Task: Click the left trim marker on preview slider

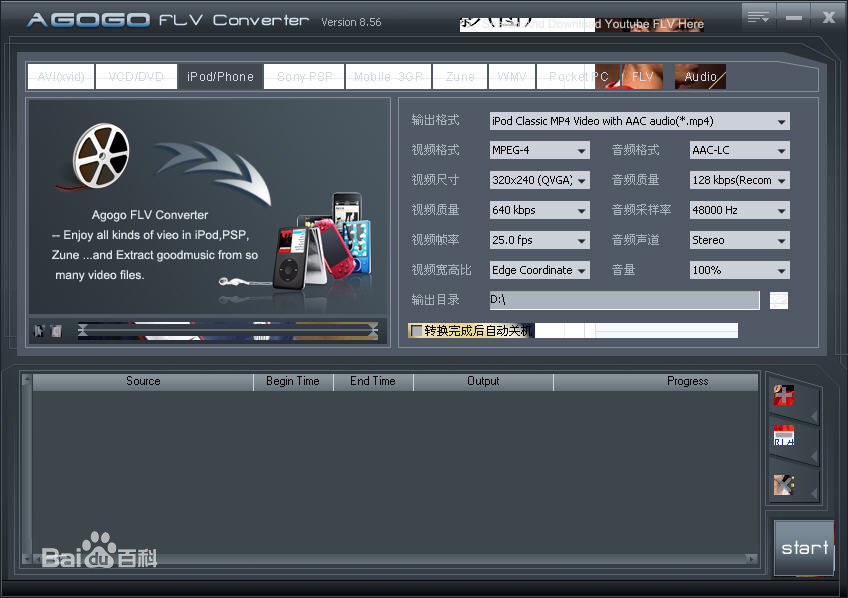Action: point(82,330)
